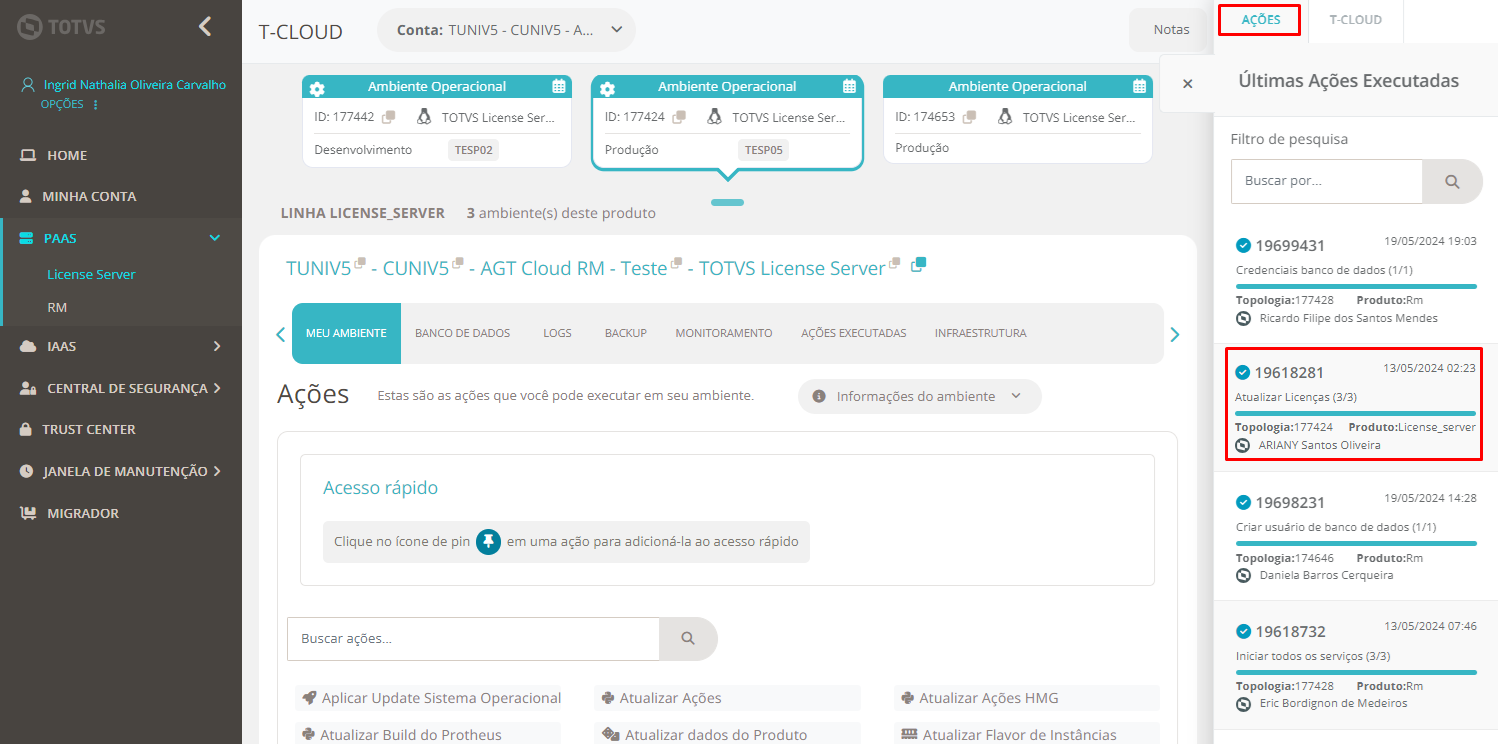Click the blue pin icon in Acesso rápido
1498x744 pixels.
point(488,542)
